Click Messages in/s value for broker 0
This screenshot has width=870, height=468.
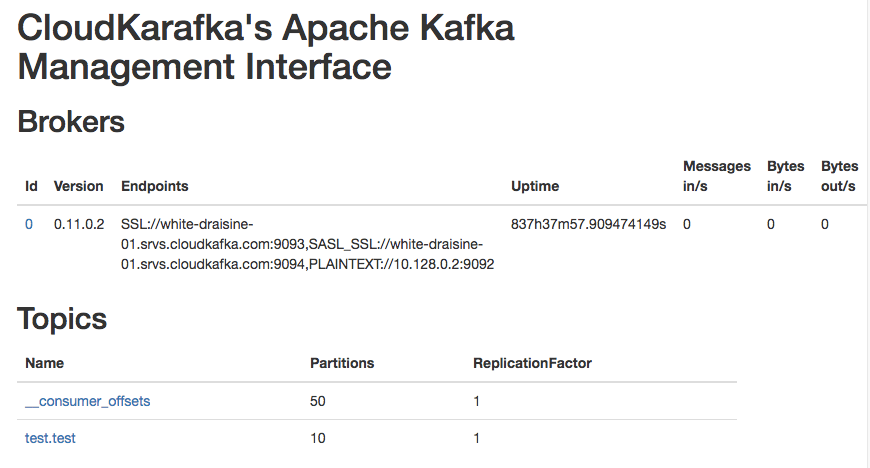[687, 224]
